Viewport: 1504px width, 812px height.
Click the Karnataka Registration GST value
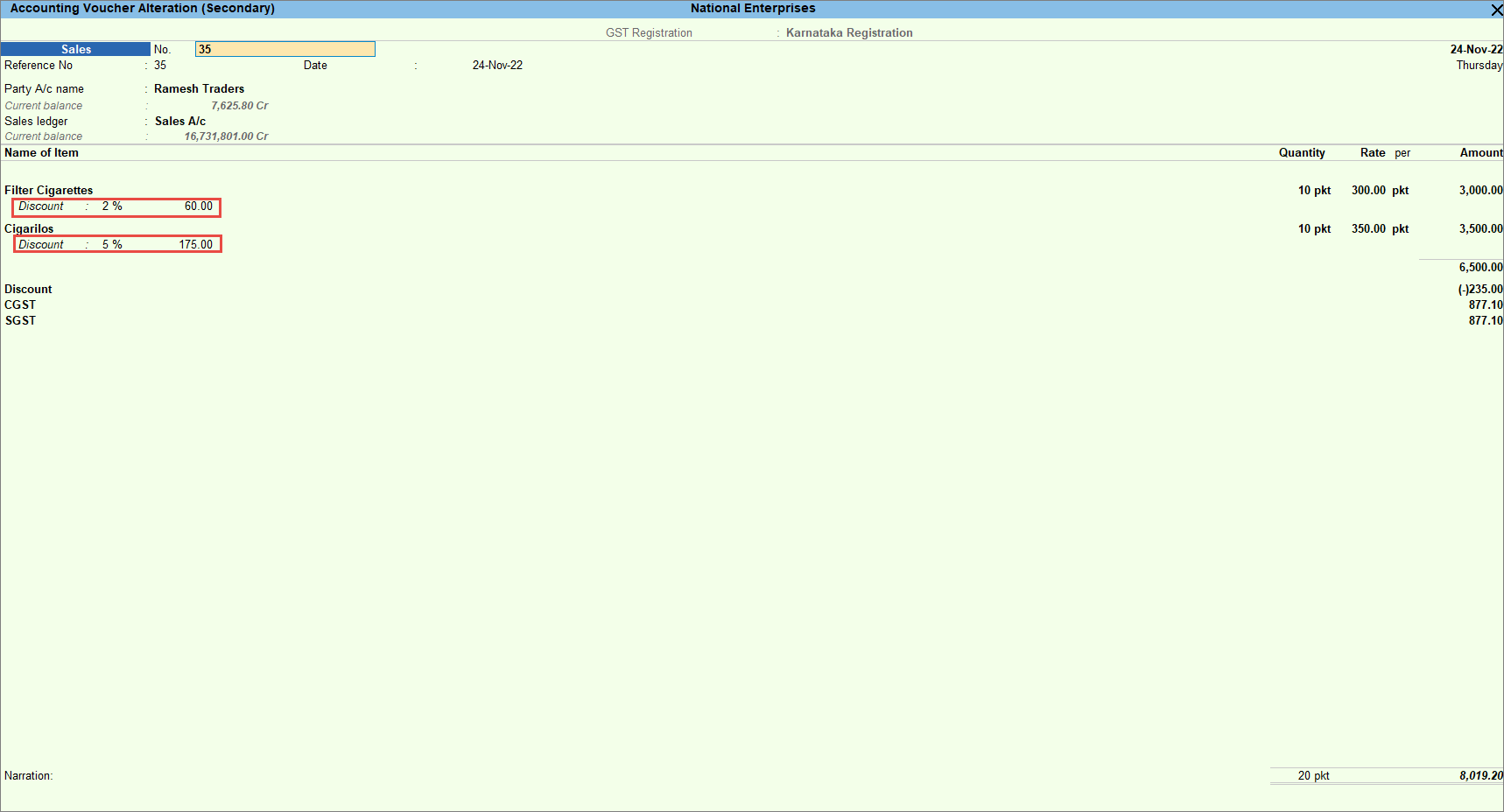tap(849, 33)
